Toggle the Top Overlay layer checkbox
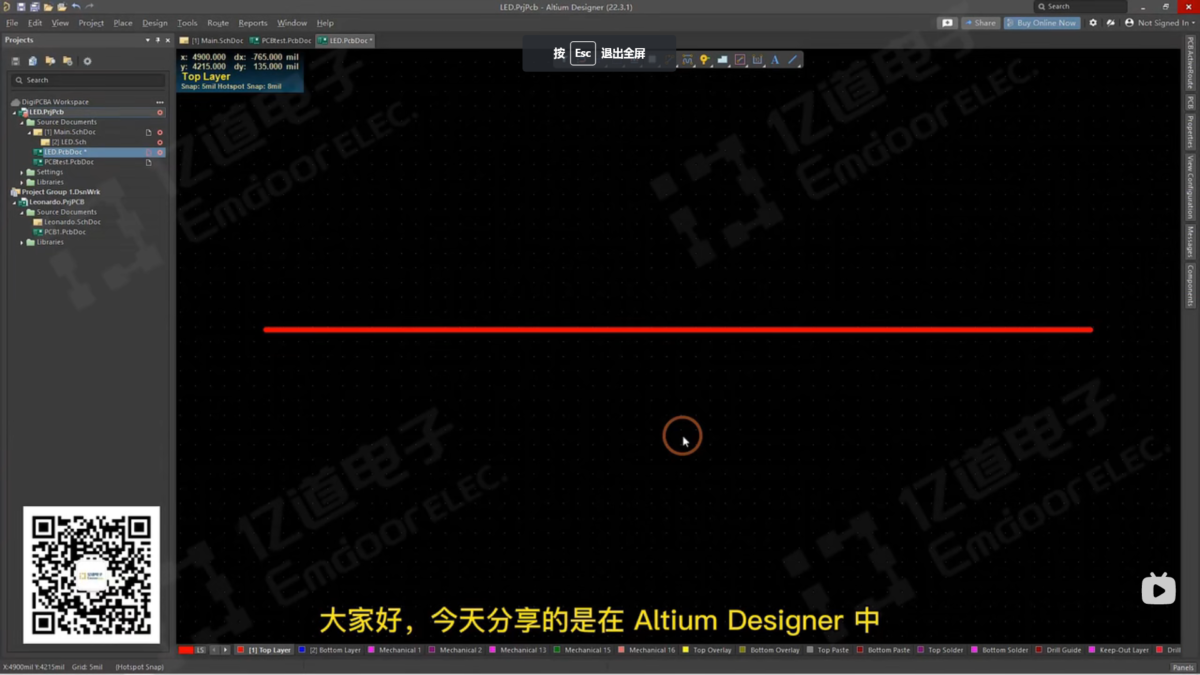This screenshot has width=1200, height=675. coord(685,650)
